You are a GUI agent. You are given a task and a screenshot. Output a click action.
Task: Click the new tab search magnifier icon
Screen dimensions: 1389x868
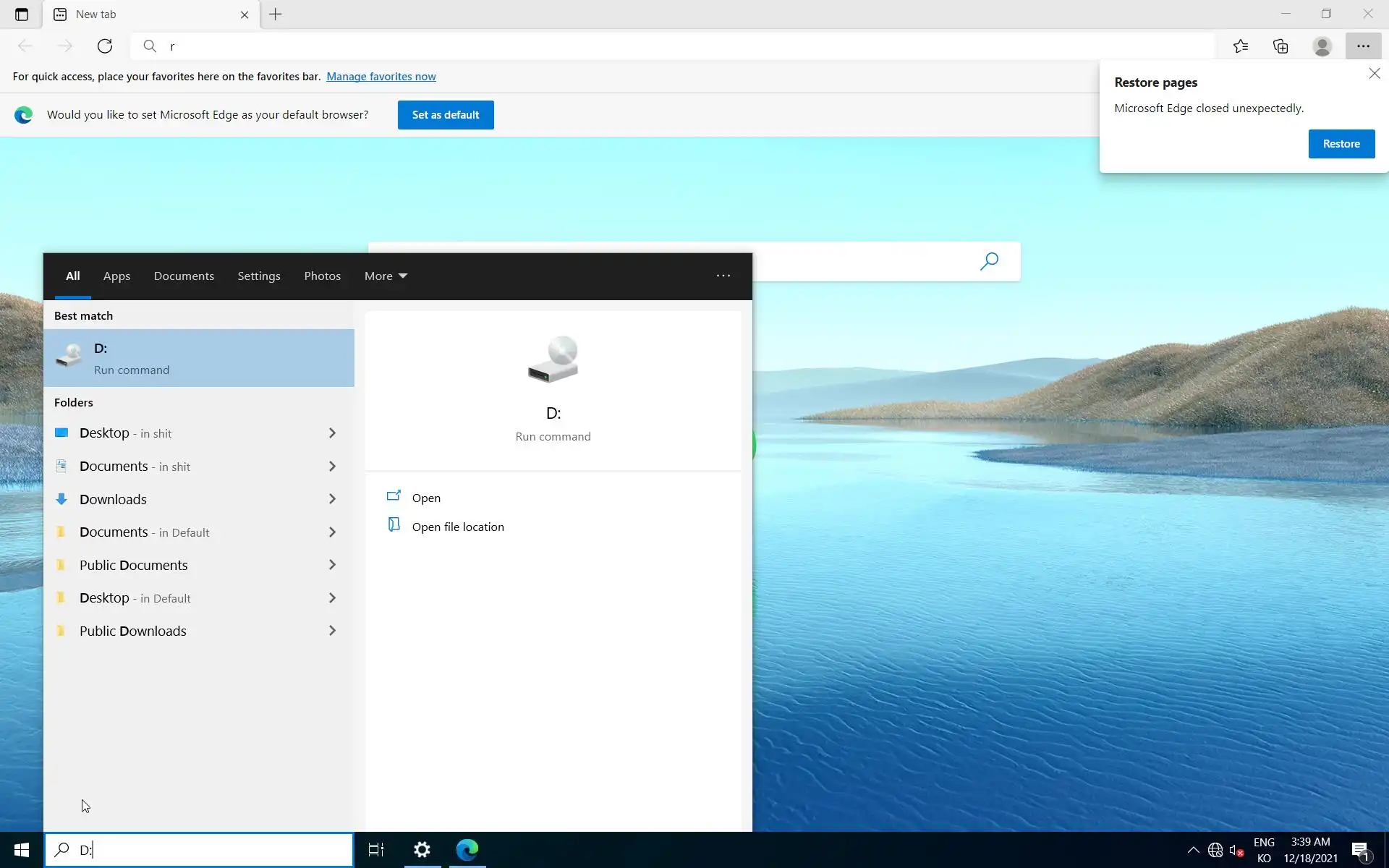click(989, 261)
